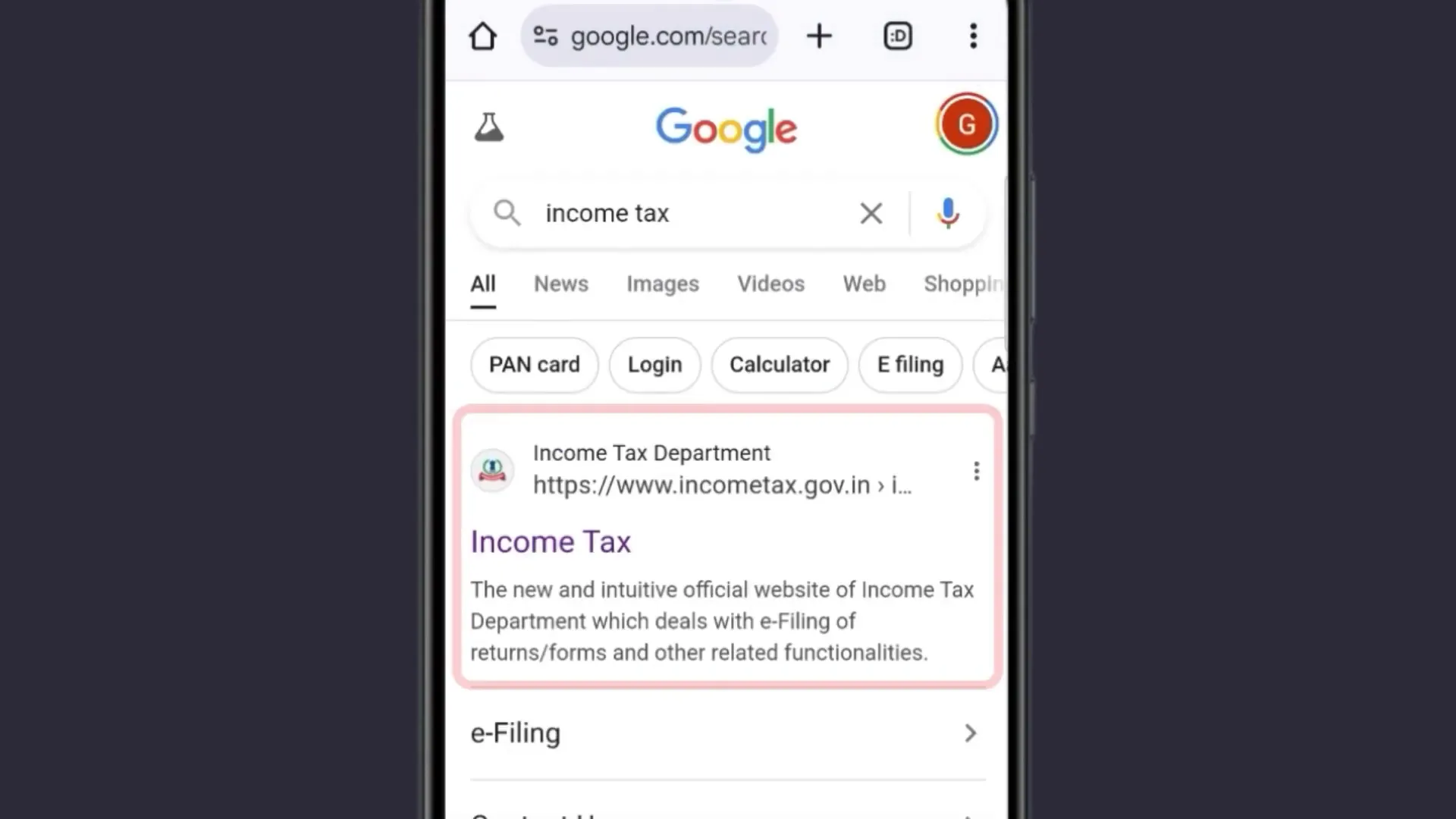Tap the Google account profile icon
The image size is (1456, 819).
click(965, 124)
